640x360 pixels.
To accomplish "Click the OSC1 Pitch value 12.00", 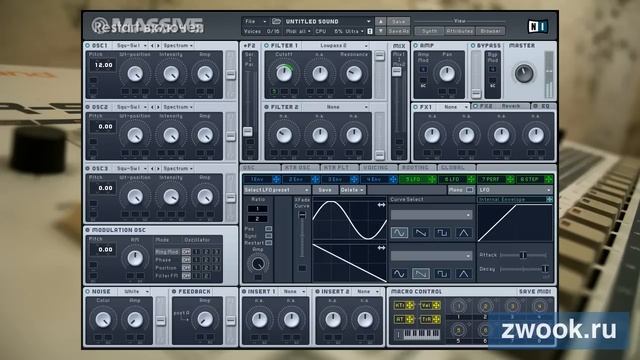I will click(104, 65).
